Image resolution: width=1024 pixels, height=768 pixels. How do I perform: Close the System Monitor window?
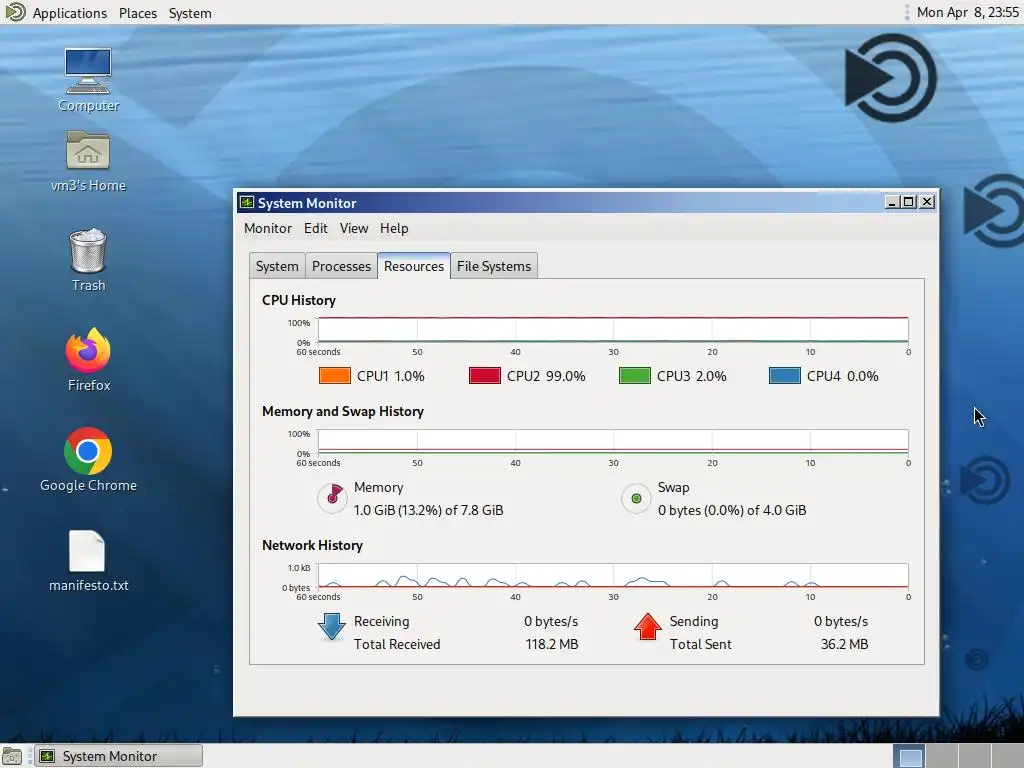(927, 202)
